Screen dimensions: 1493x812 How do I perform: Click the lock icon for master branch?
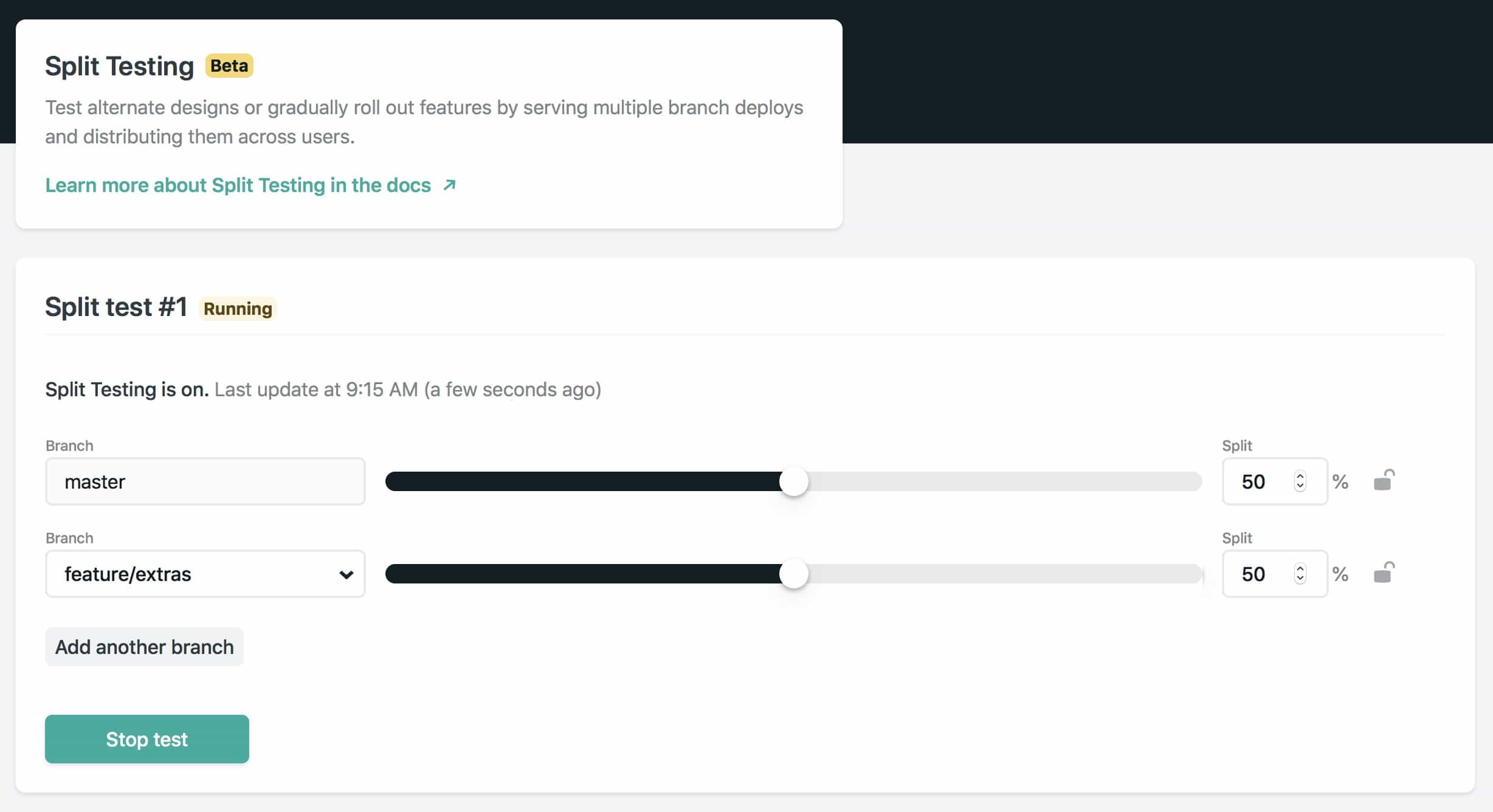tap(1384, 481)
